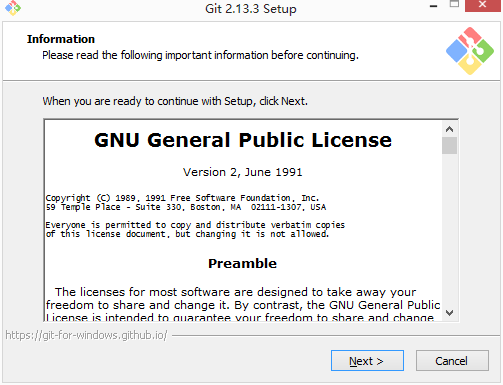Click the scroll down arrow of the license box
Image resolution: width=503 pixels, height=385 pixels.
[449, 313]
